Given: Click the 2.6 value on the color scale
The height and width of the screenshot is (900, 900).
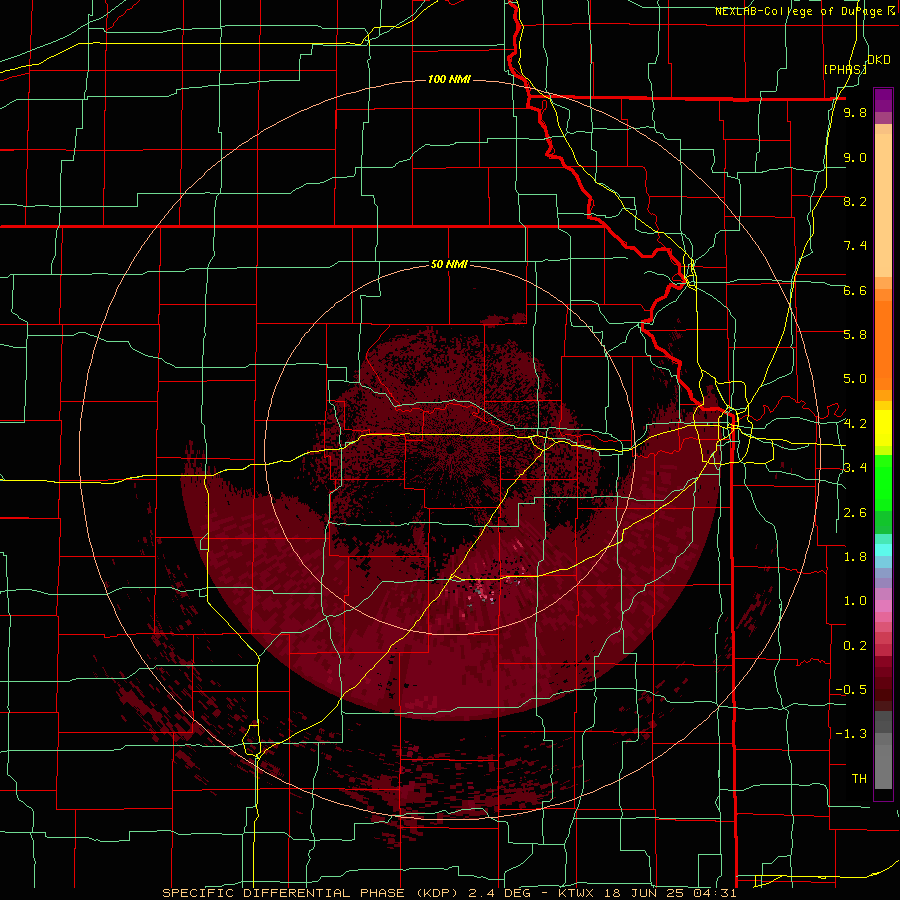Looking at the screenshot, I should (855, 513).
